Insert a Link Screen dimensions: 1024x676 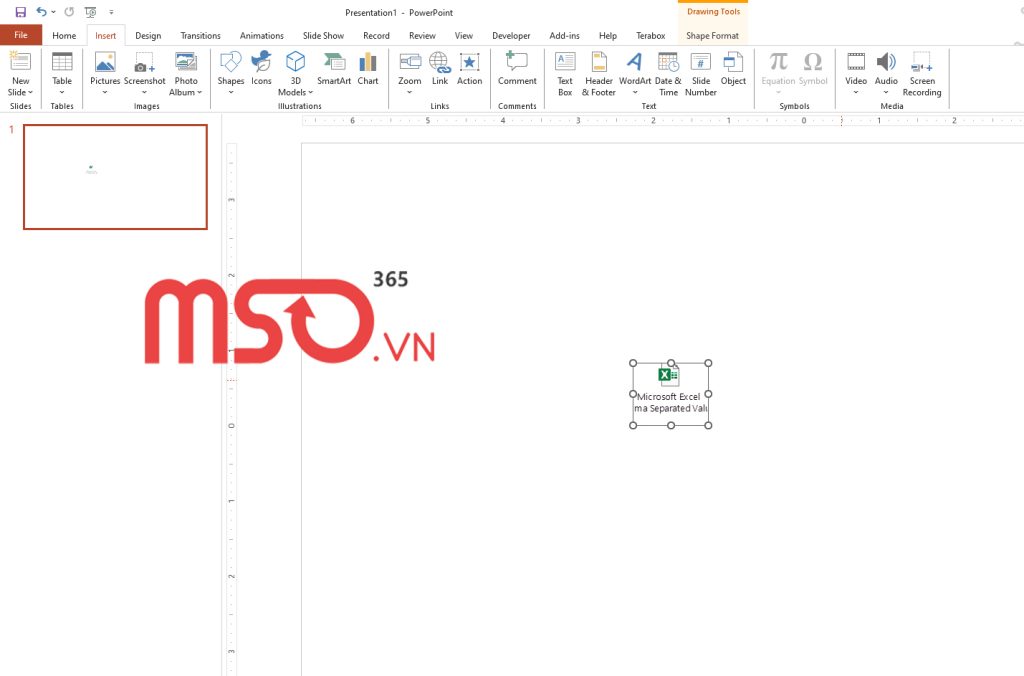[440, 68]
